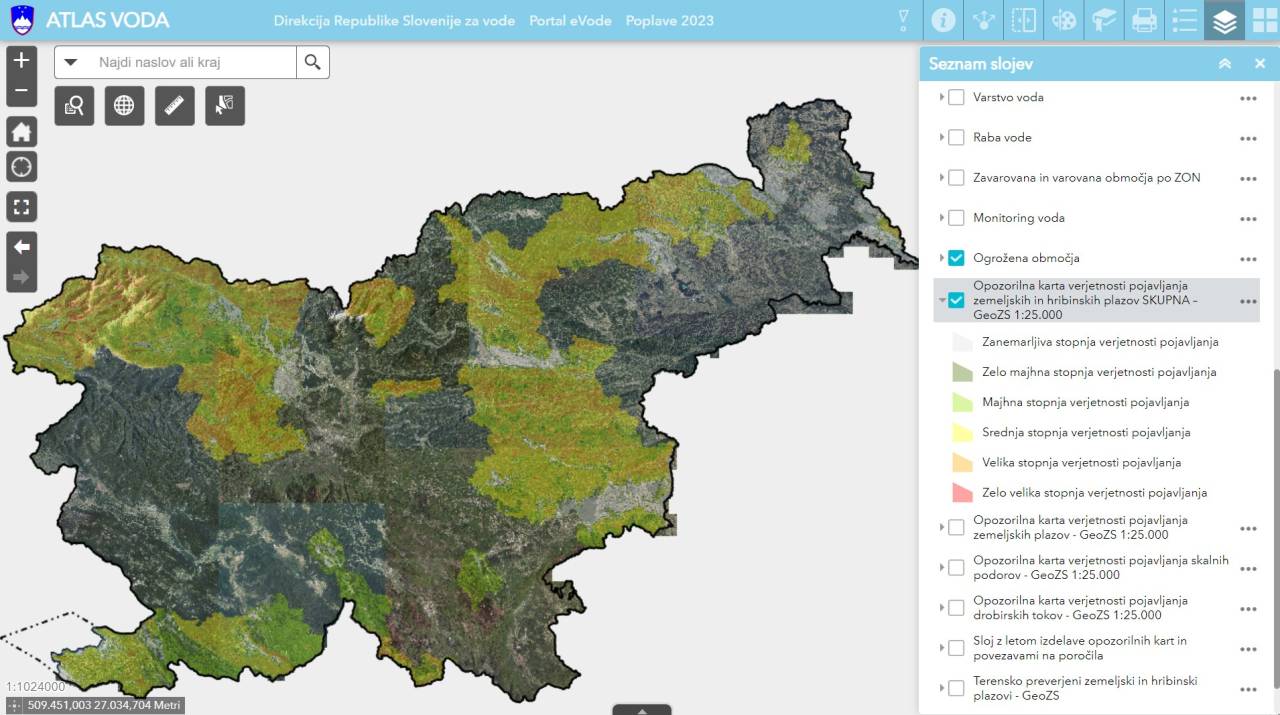Expand the Varstvo voda layer group
This screenshot has width=1280, height=715.
pos(941,97)
